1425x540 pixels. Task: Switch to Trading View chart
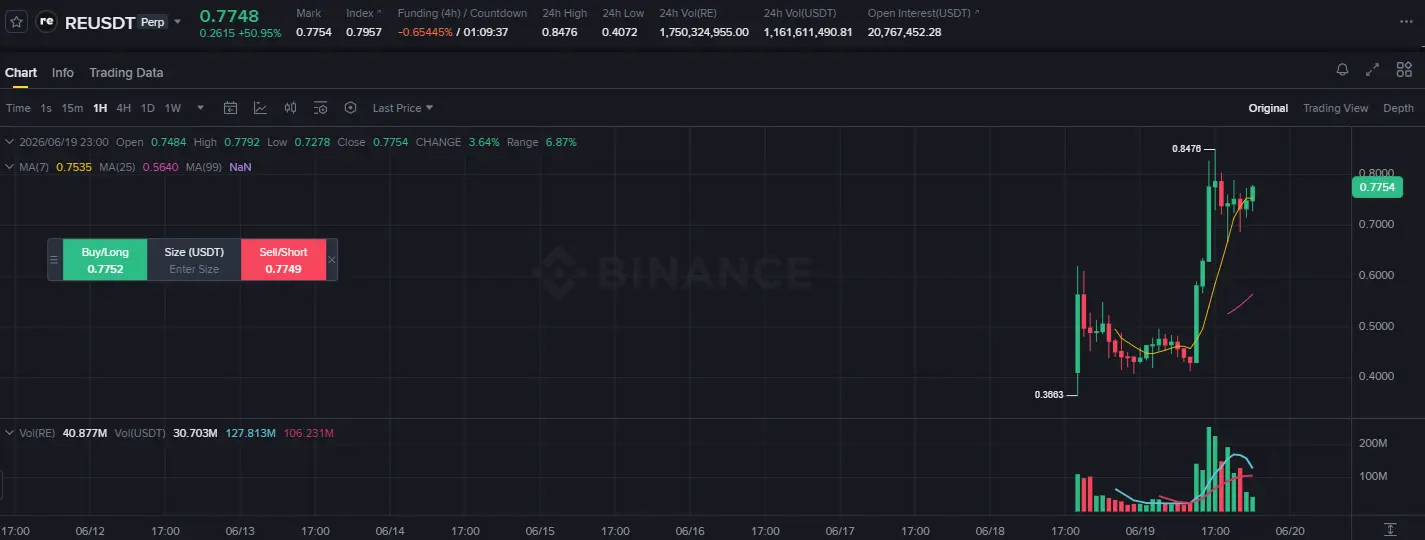(1335, 108)
